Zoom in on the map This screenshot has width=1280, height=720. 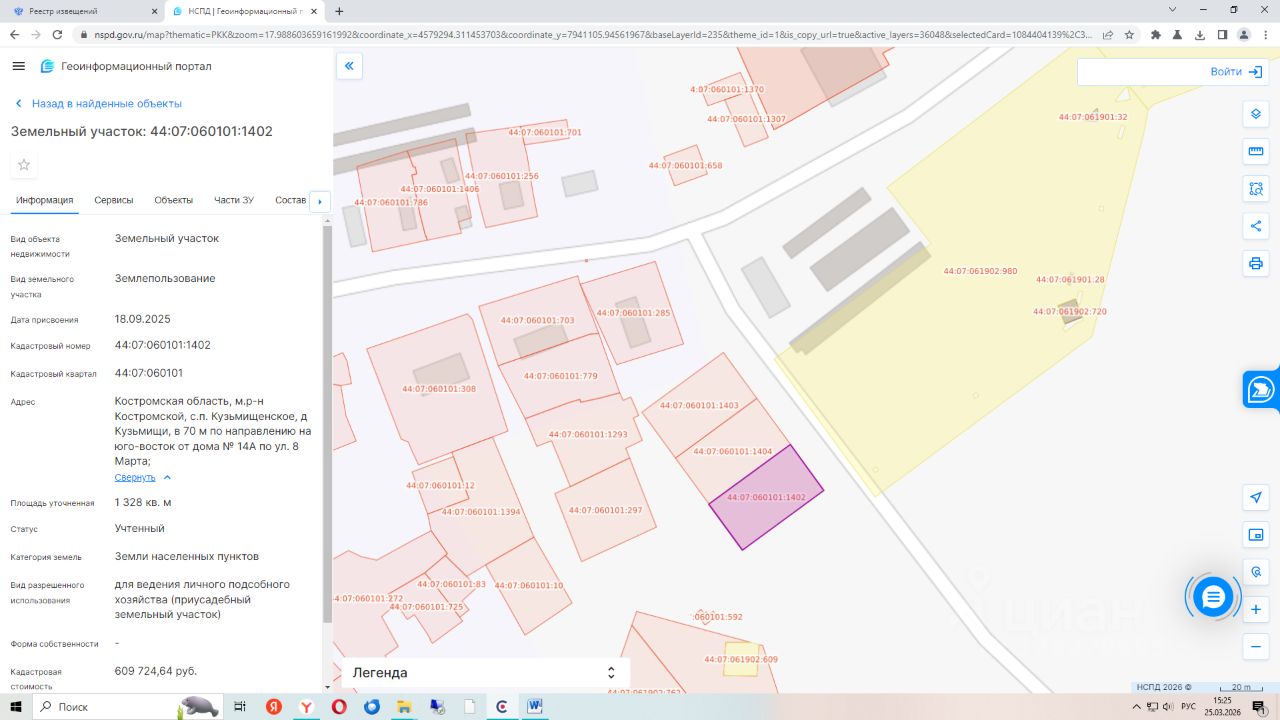coord(1256,609)
